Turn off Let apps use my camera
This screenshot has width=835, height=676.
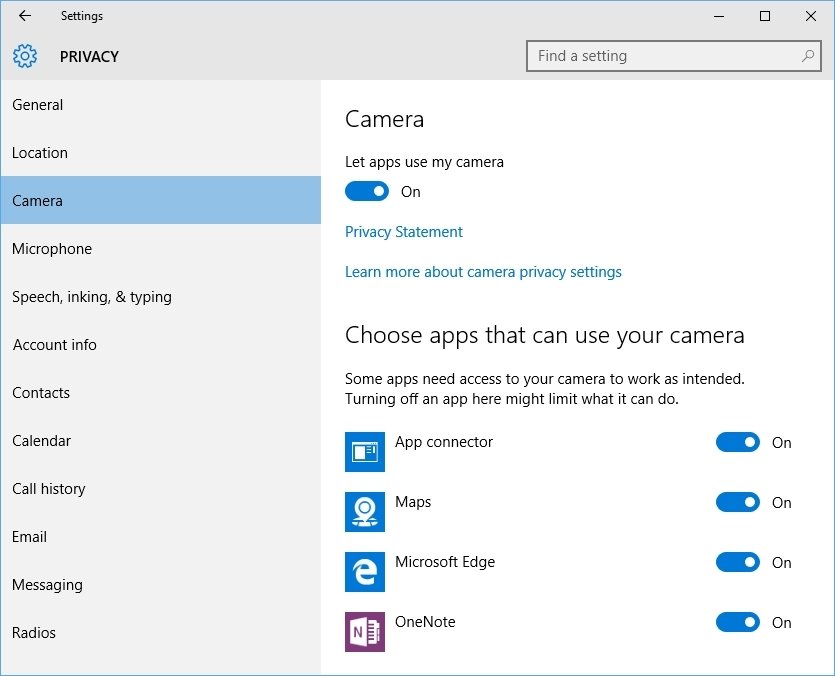point(367,191)
